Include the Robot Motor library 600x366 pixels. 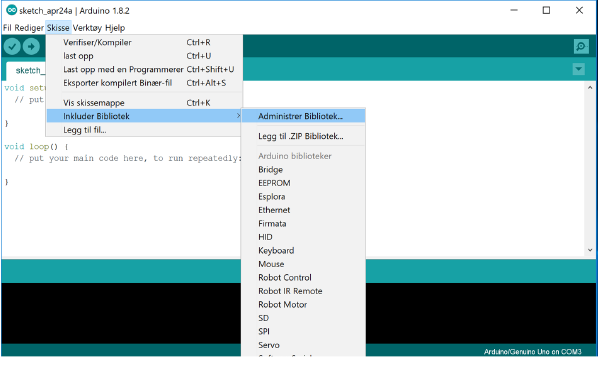[303, 304]
